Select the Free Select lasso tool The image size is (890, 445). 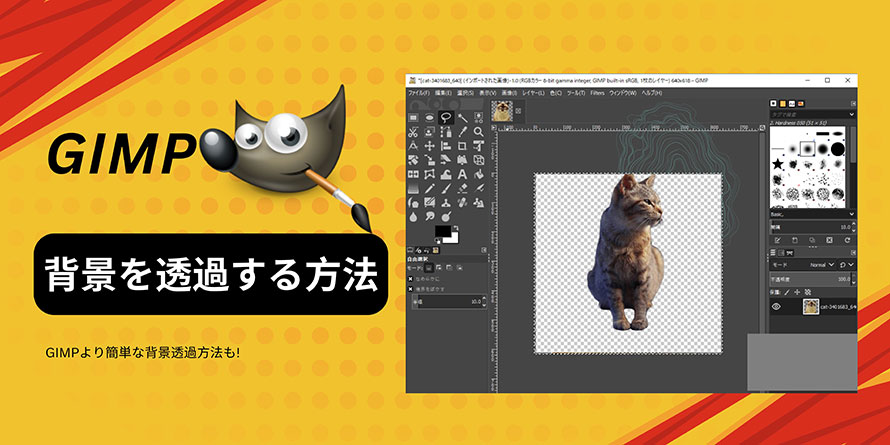(446, 117)
